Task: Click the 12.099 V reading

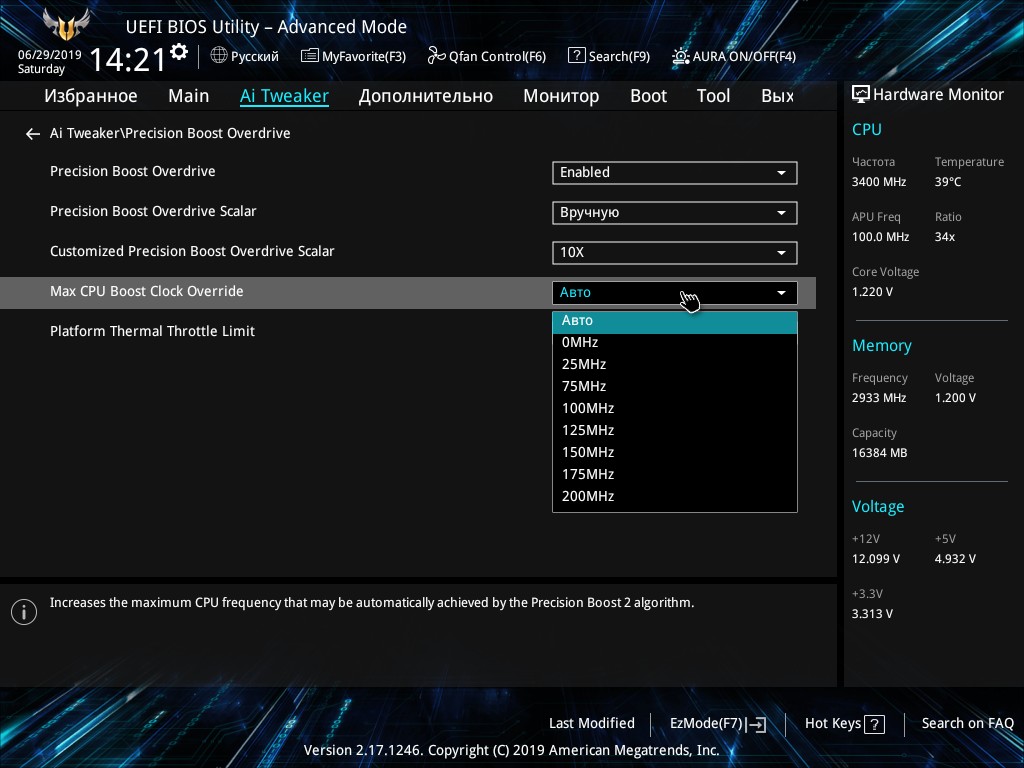Action: coord(876,559)
